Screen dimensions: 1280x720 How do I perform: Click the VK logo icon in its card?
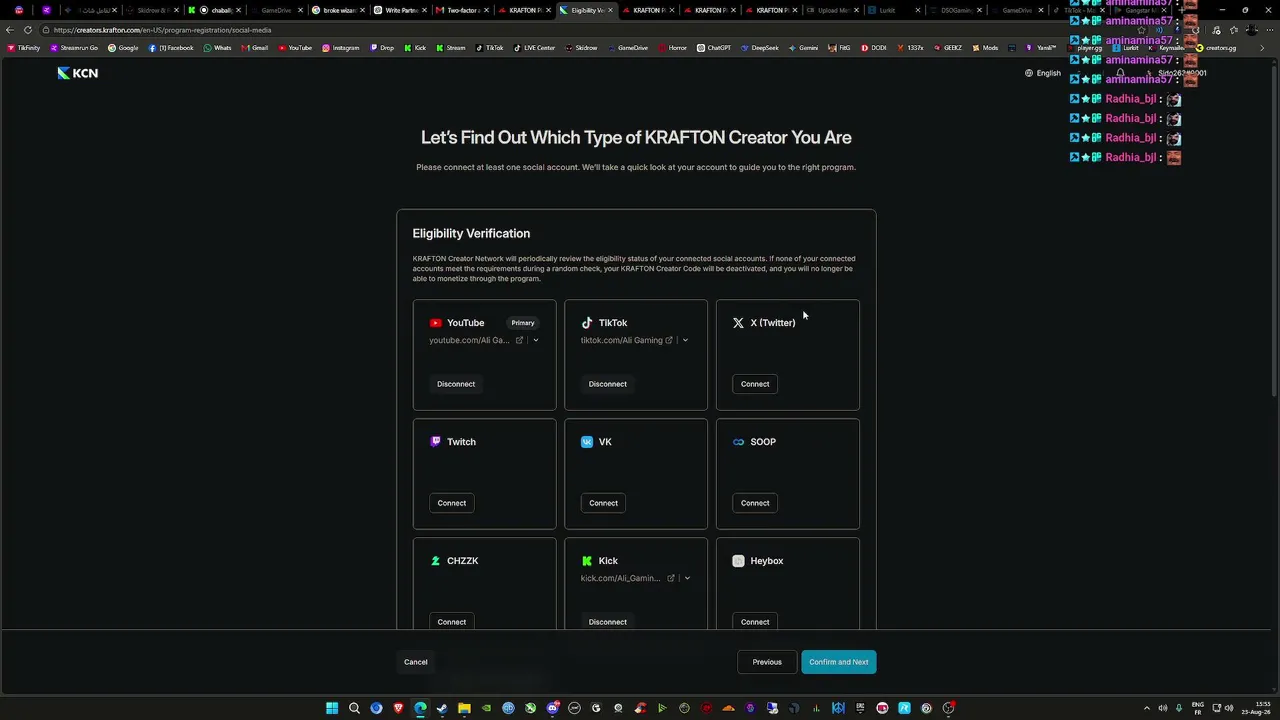coord(587,442)
